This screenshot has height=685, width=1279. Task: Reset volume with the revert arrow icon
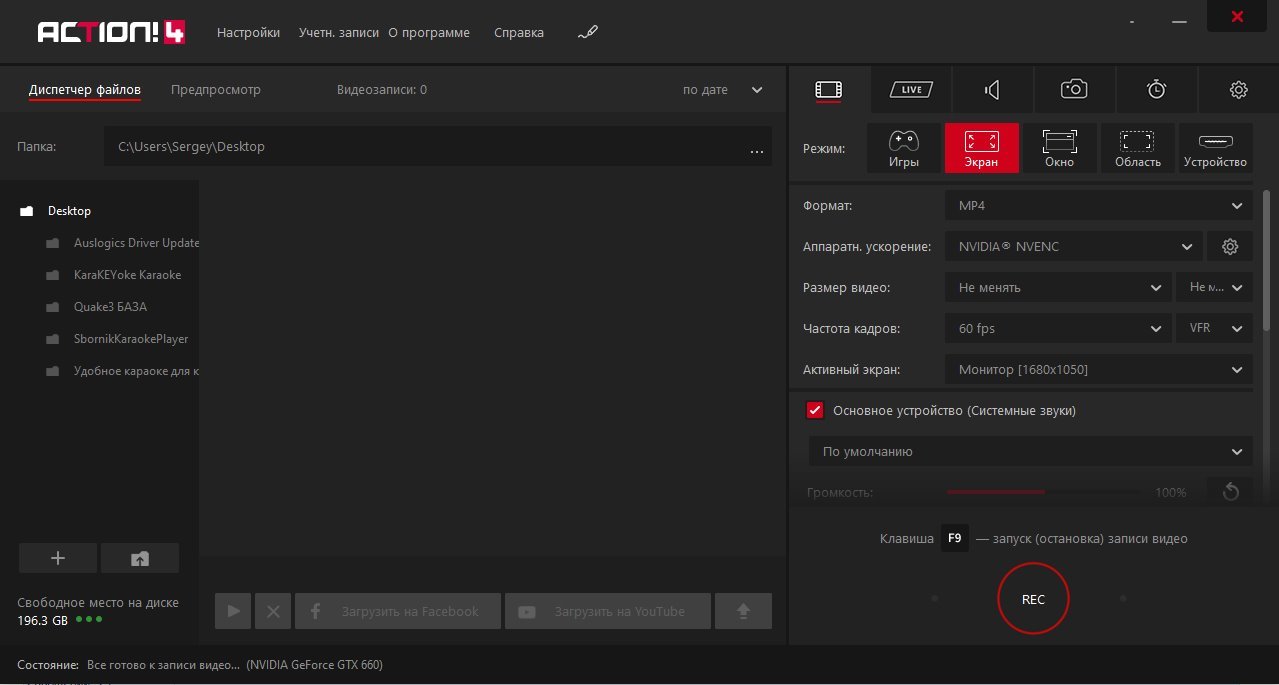tap(1230, 492)
